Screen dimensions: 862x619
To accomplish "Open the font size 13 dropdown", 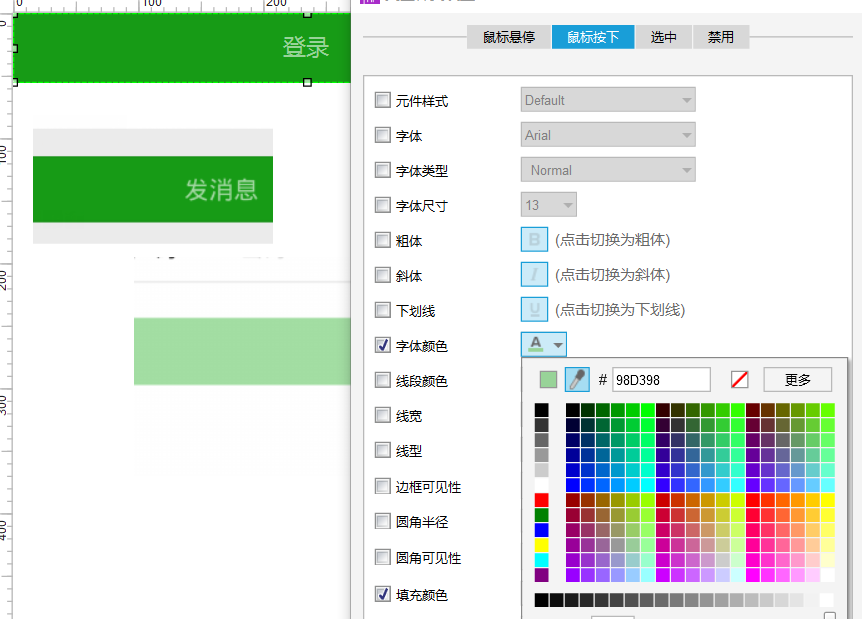I will tap(549, 205).
